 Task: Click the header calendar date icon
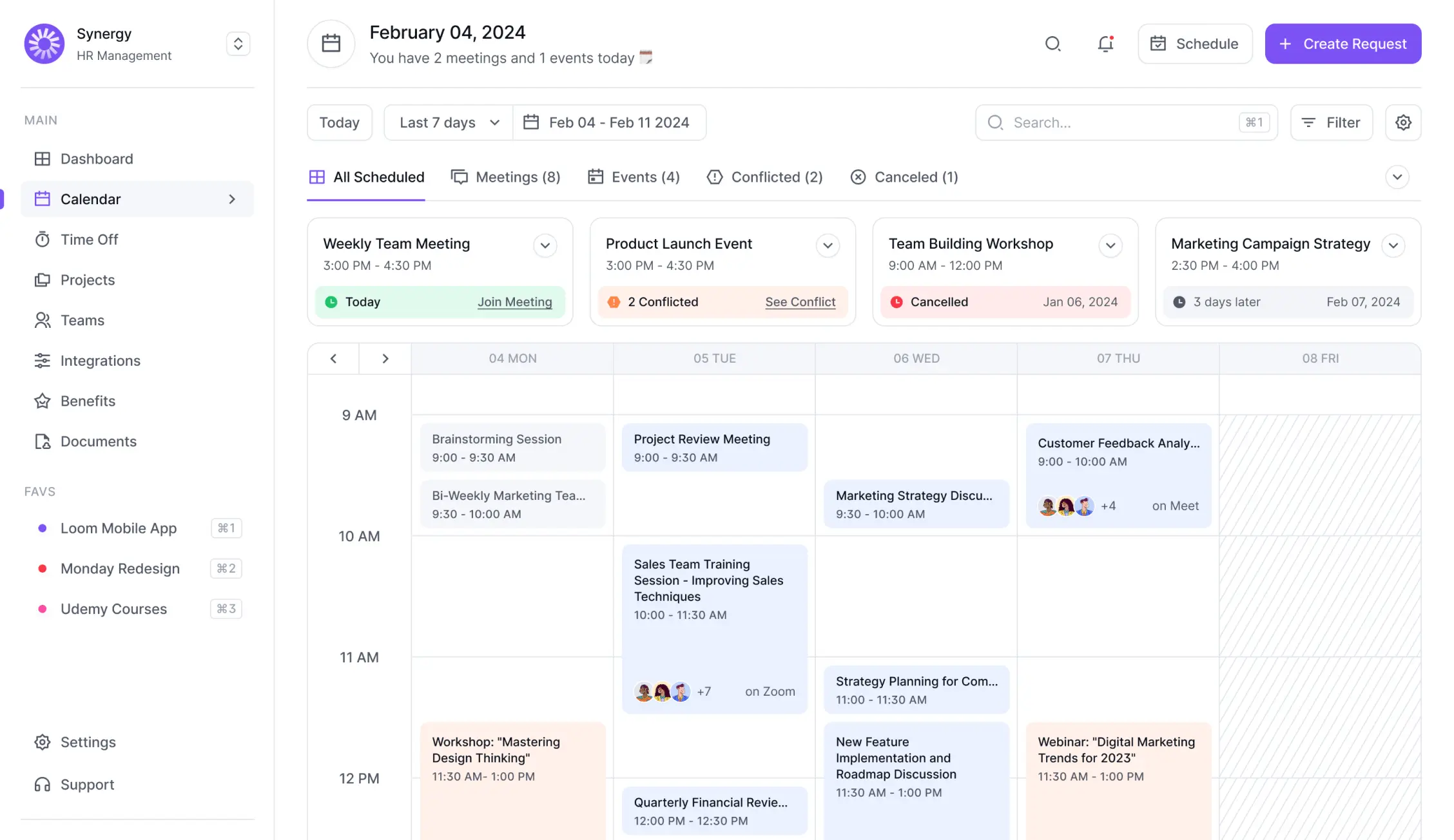point(331,44)
